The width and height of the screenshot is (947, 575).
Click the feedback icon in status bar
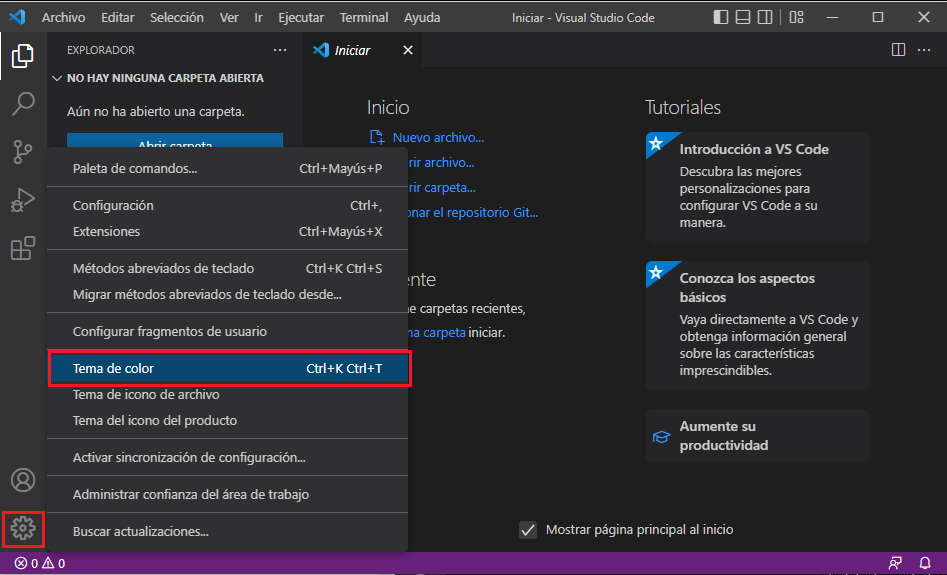pyautogui.click(x=895, y=564)
